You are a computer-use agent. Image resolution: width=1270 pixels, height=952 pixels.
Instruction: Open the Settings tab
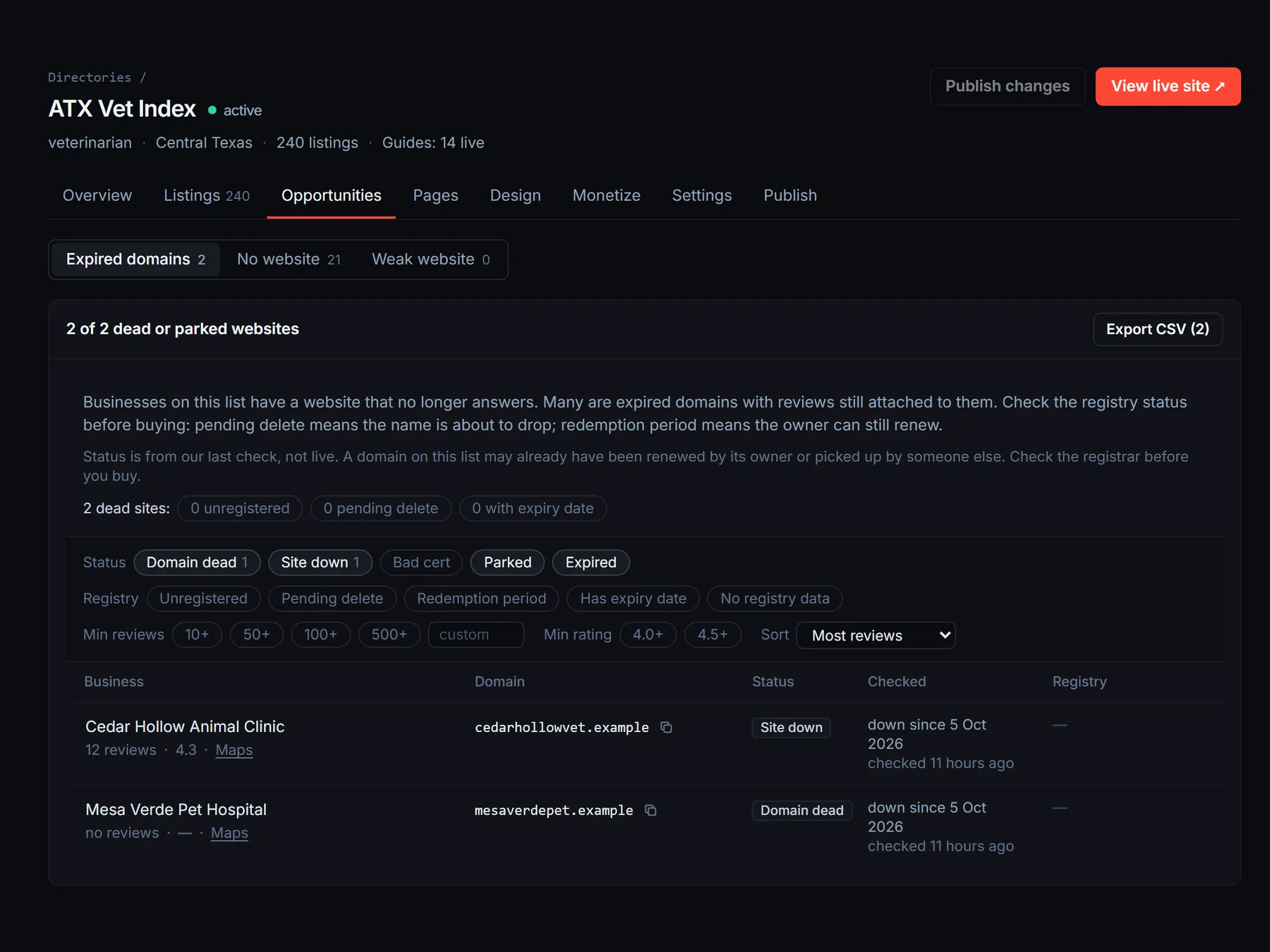coord(701,195)
